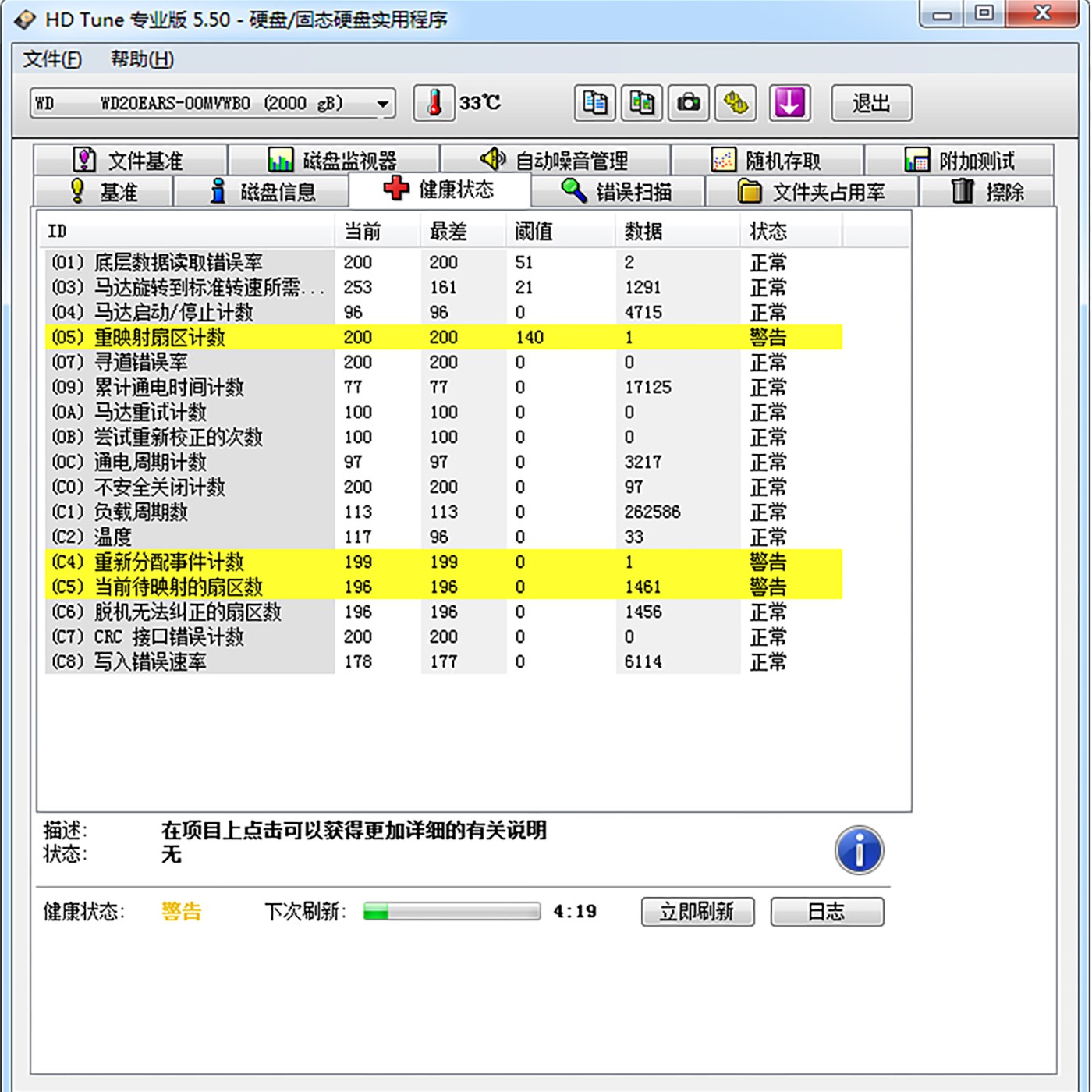Click the threshold value 140
The width and height of the screenshot is (1092, 1092).
pos(529,337)
